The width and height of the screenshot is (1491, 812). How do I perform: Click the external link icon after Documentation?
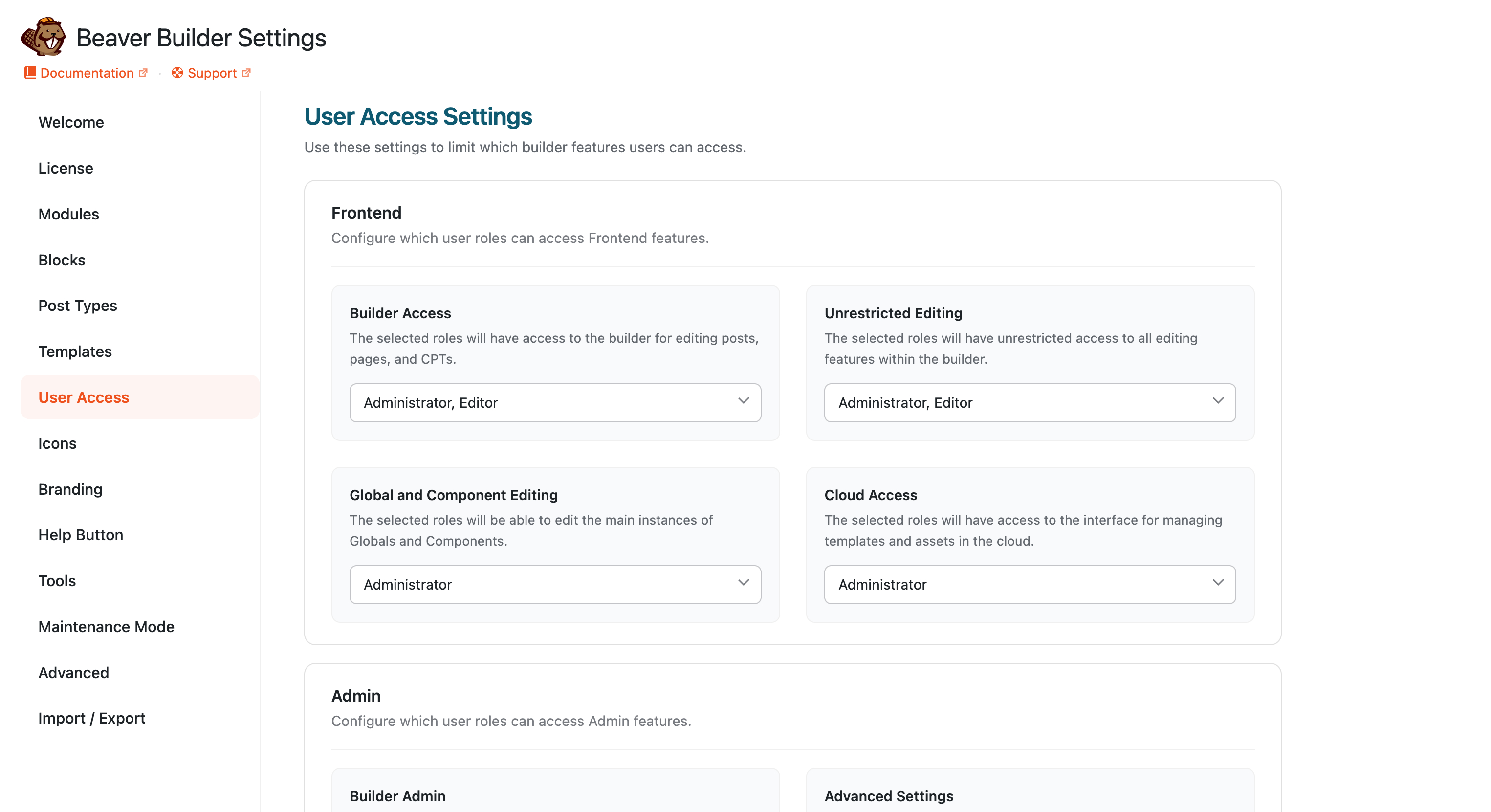[x=143, y=73]
